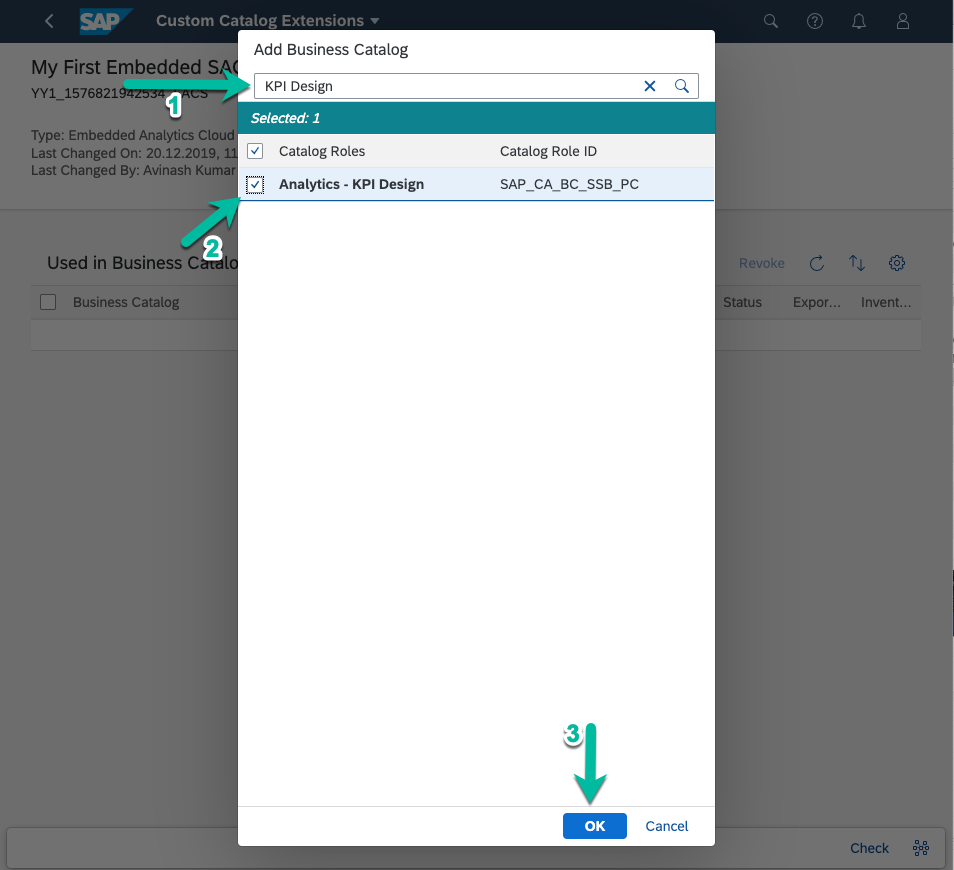Toggle the select-all Catalog Roles checkbox
The image size is (954, 870).
pos(255,151)
